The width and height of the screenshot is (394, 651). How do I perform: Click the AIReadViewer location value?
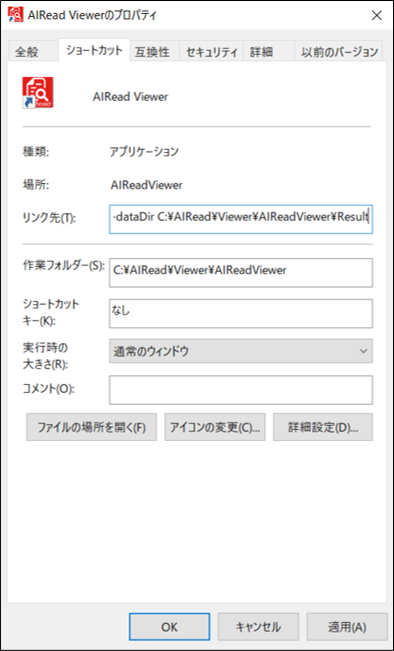147,185
